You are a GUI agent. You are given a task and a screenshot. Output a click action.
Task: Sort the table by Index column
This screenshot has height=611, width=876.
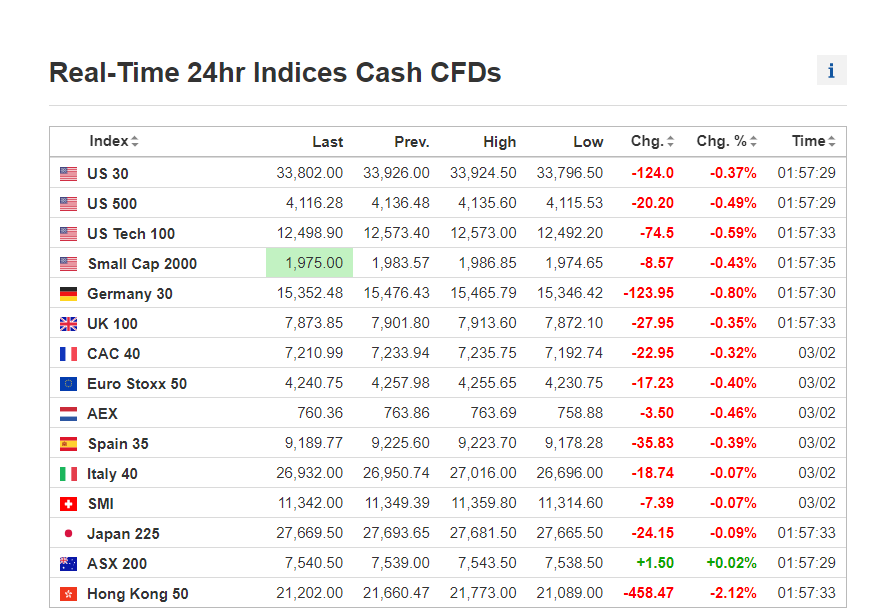(x=113, y=142)
